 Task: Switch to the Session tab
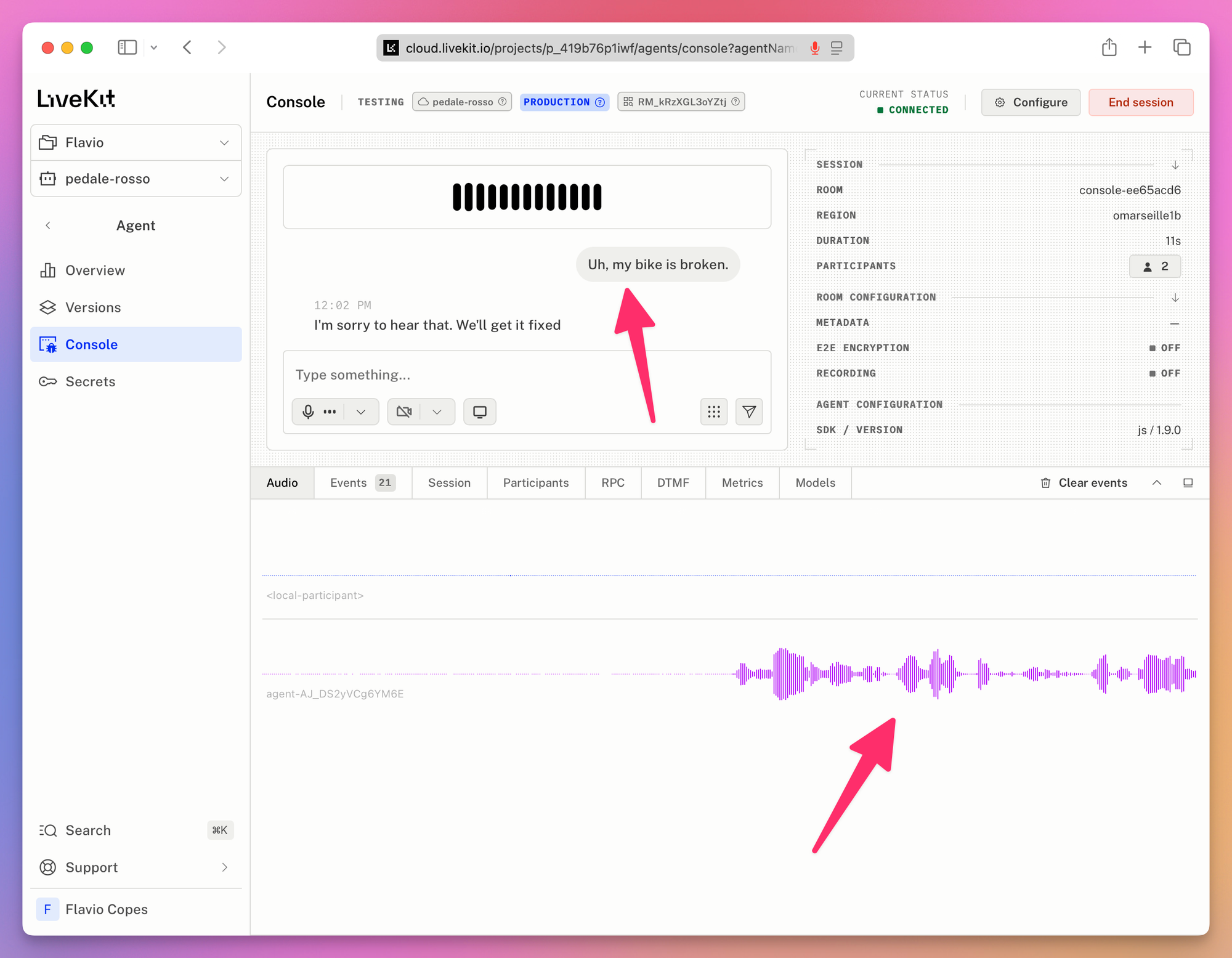(450, 483)
